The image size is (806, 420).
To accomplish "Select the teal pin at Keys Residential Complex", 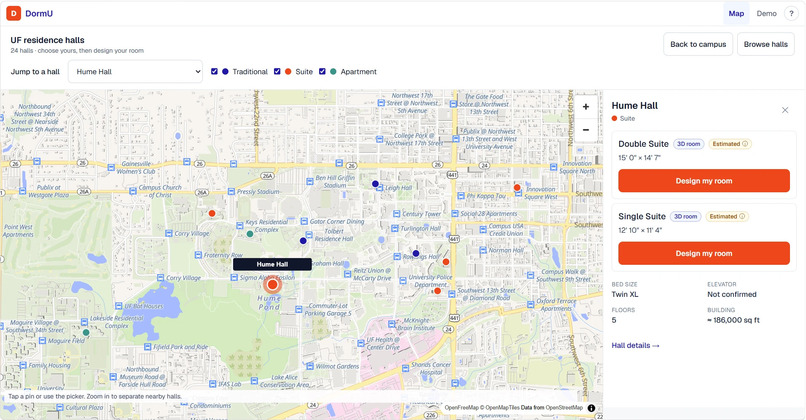I will point(250,234).
